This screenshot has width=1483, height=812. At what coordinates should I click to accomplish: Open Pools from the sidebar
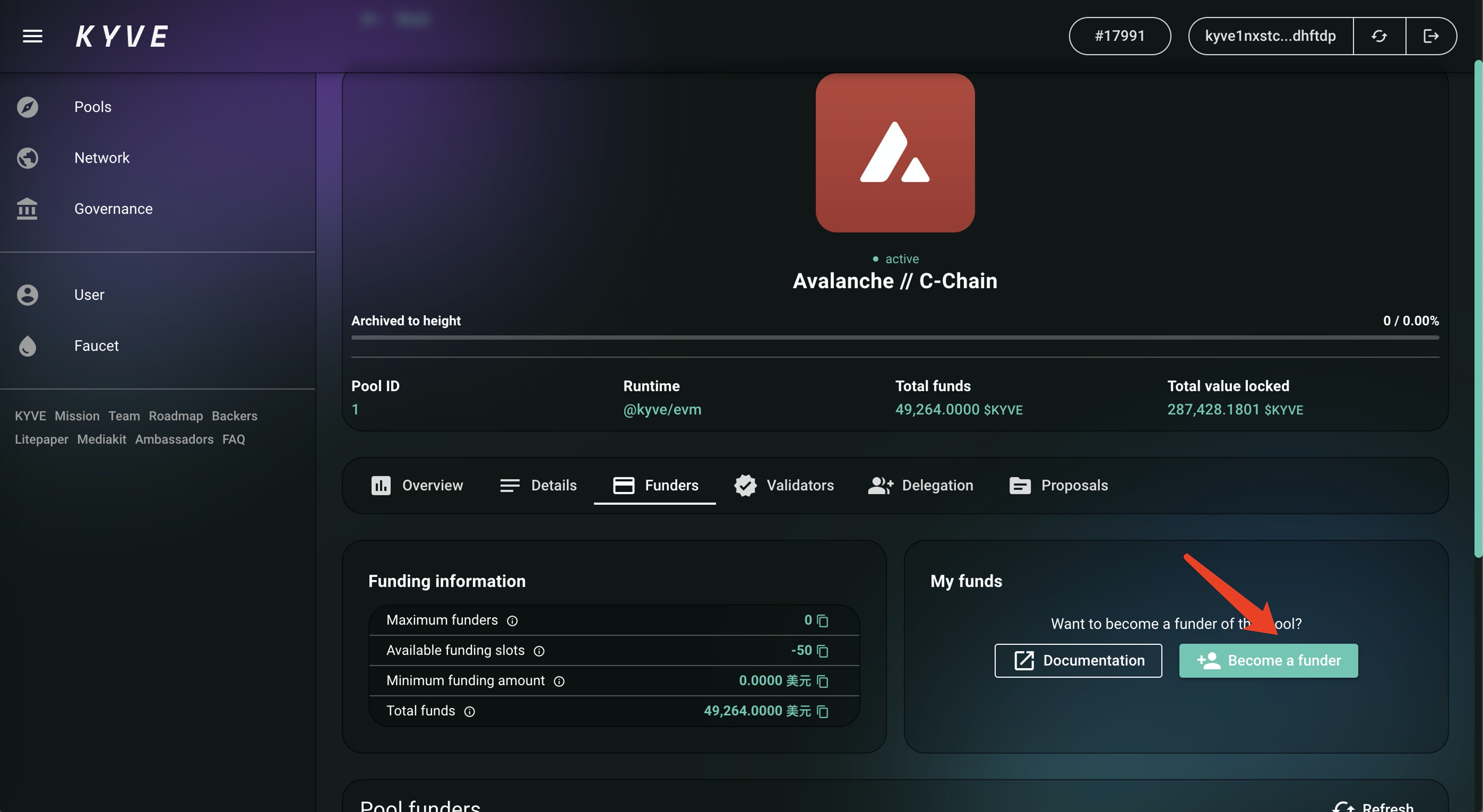[x=92, y=107]
